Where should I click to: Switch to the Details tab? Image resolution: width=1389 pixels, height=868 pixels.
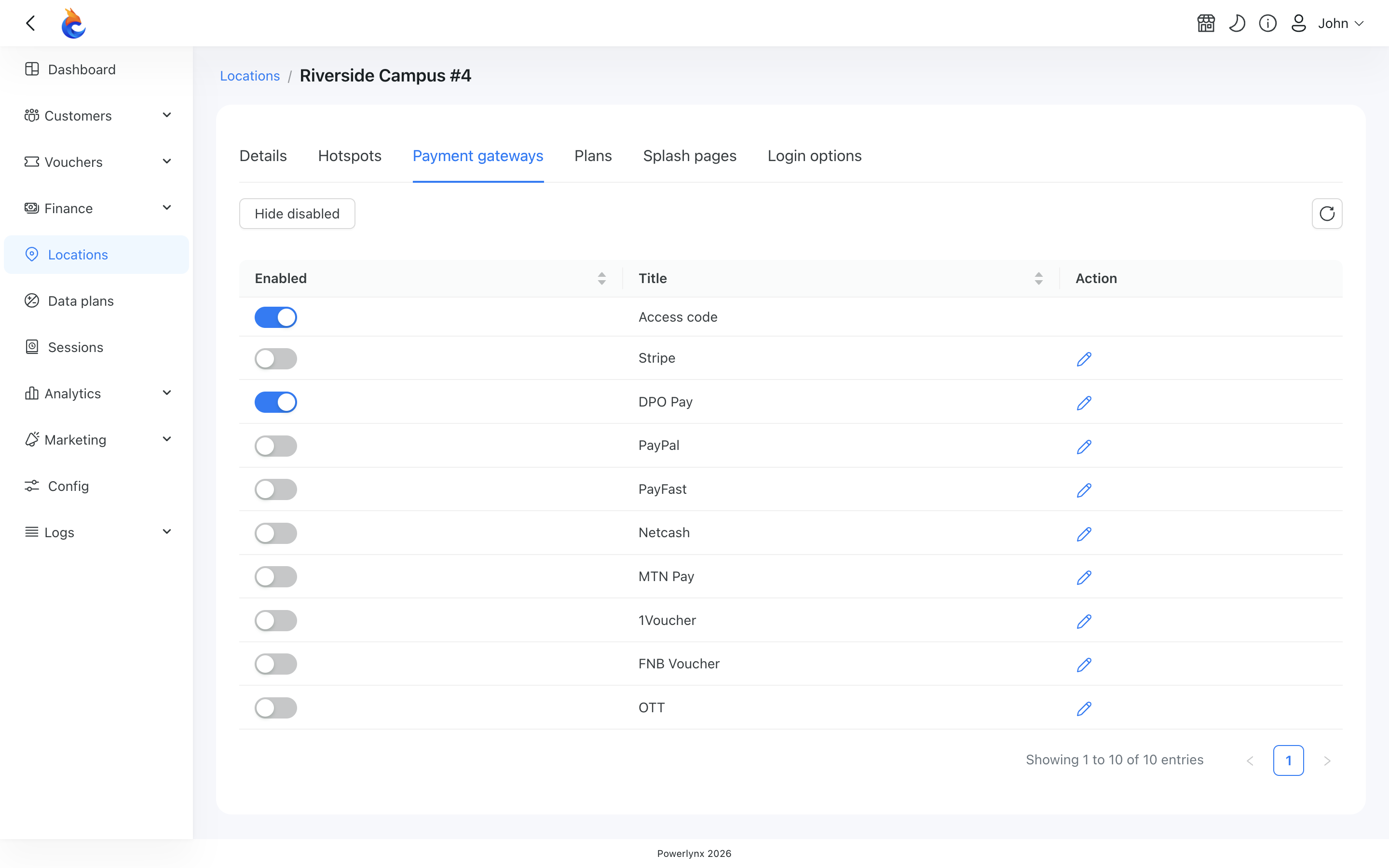point(263,156)
